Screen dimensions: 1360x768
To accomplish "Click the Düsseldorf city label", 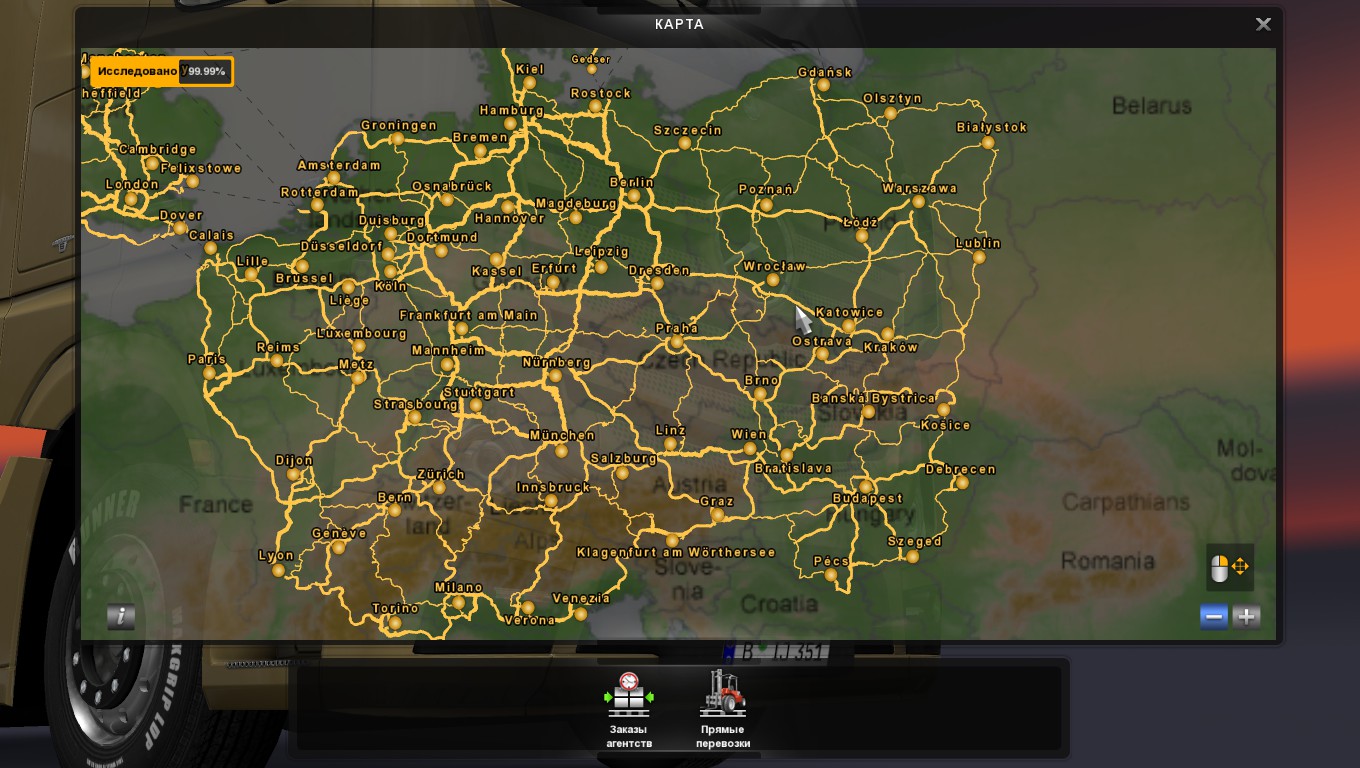I will coord(342,247).
